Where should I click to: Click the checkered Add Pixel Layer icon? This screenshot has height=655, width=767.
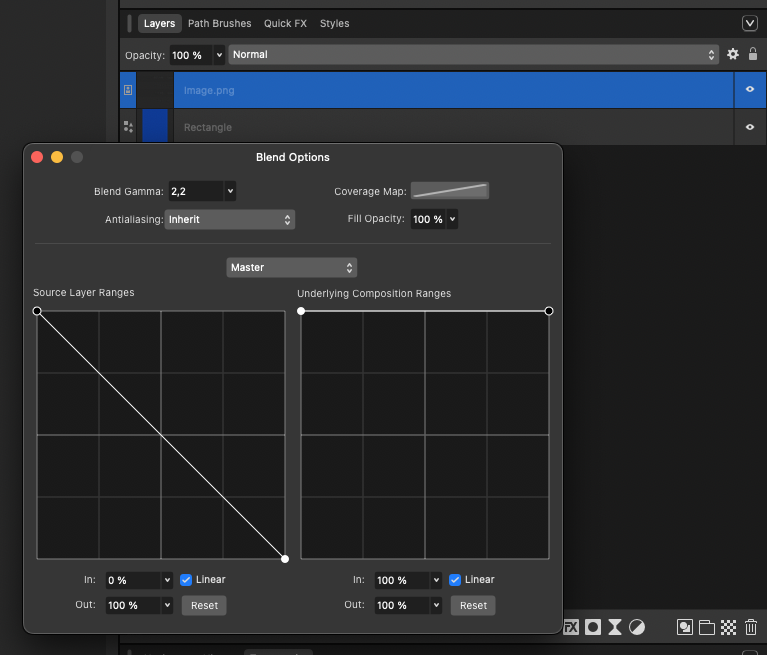[x=729, y=627]
